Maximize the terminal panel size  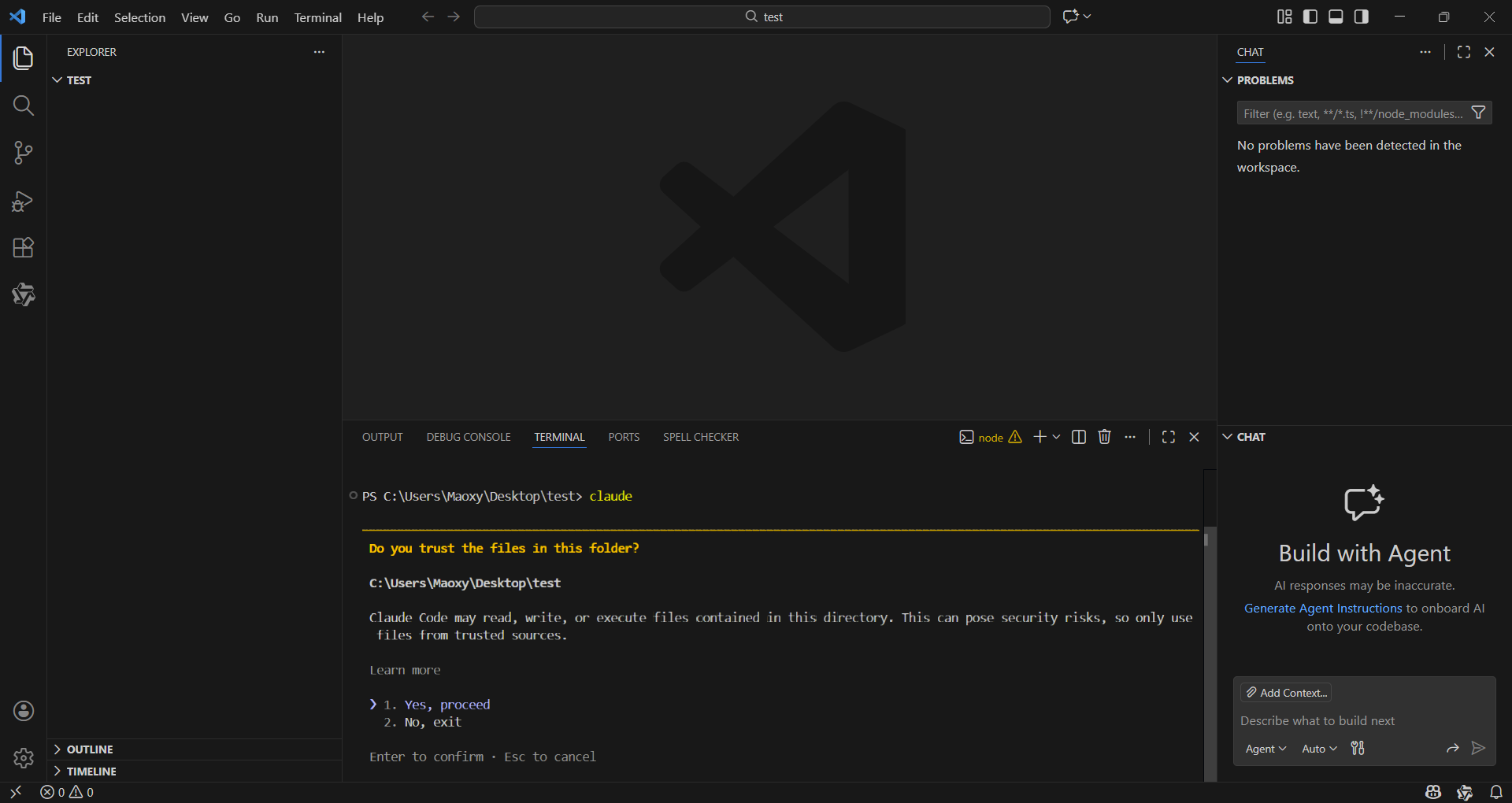[x=1169, y=437]
